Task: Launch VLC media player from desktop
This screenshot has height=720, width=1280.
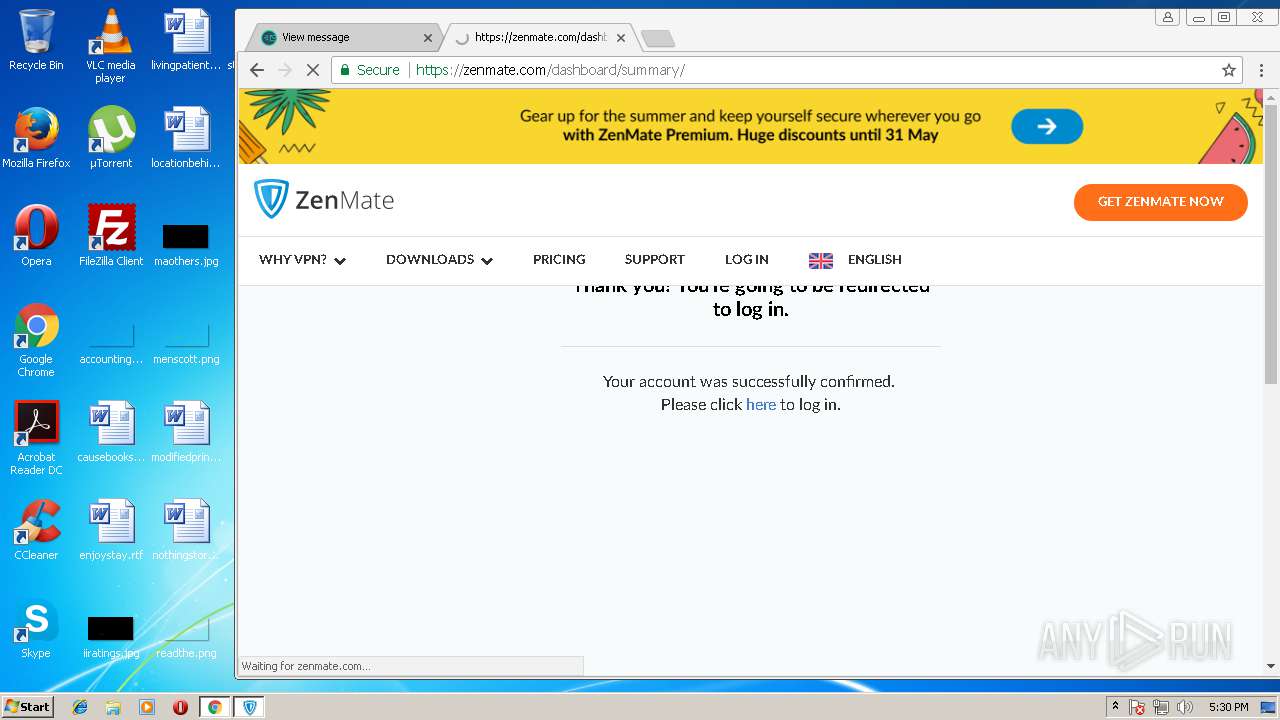Action: coord(110,46)
